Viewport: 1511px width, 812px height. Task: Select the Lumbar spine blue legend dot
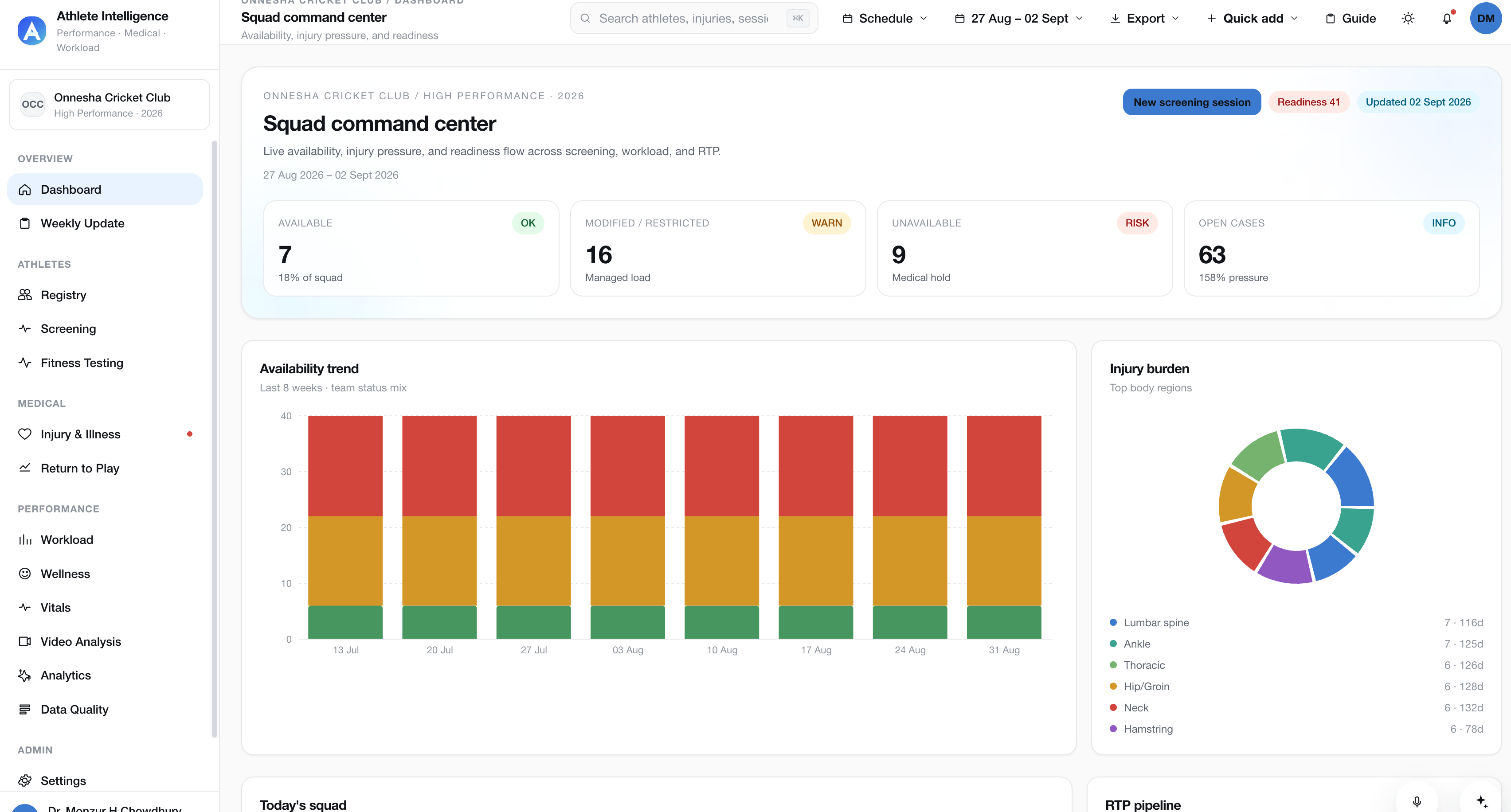1113,622
